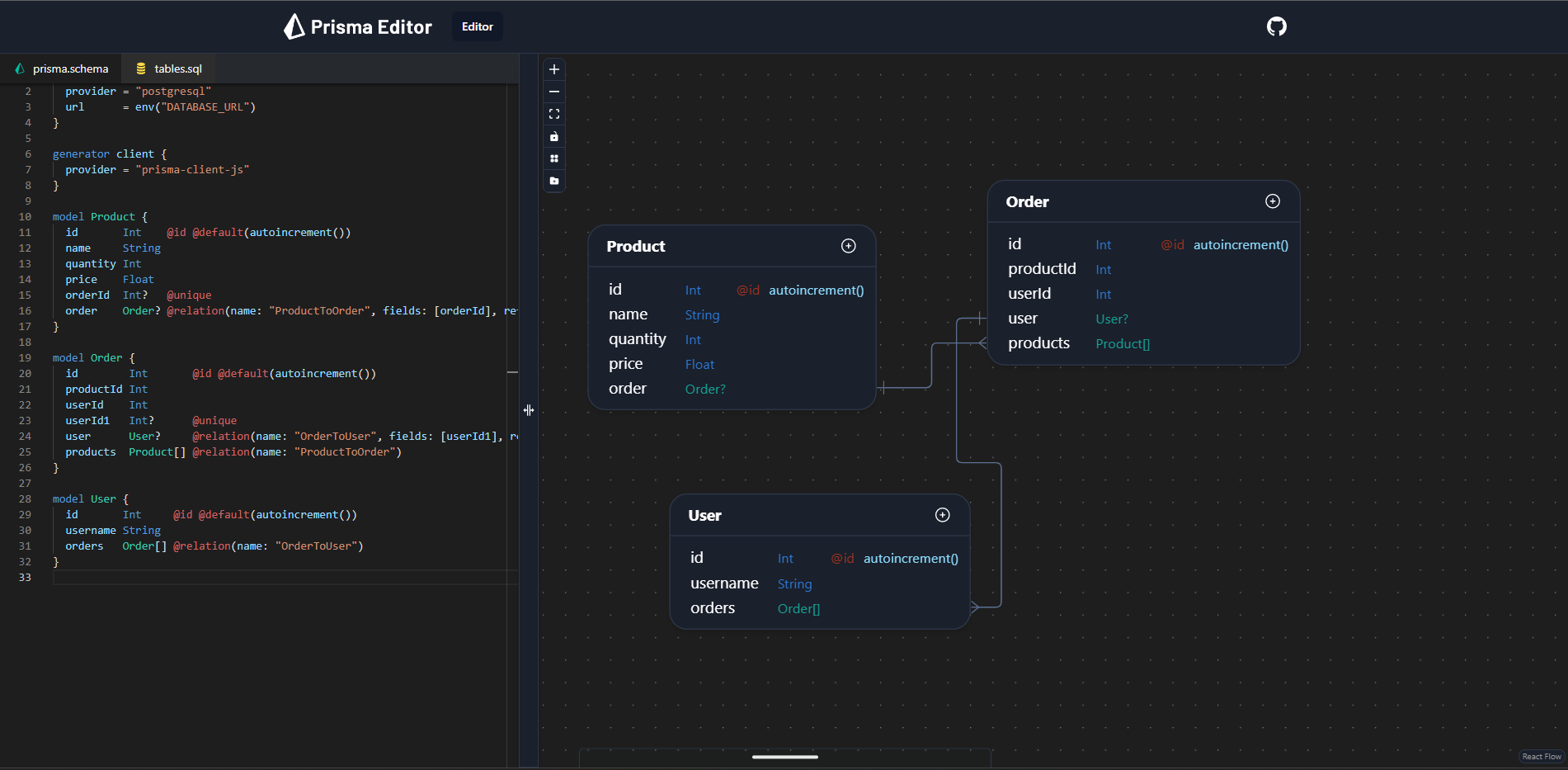This screenshot has width=1568, height=770.
Task: Fit the diagram view to screen
Action: [x=554, y=114]
